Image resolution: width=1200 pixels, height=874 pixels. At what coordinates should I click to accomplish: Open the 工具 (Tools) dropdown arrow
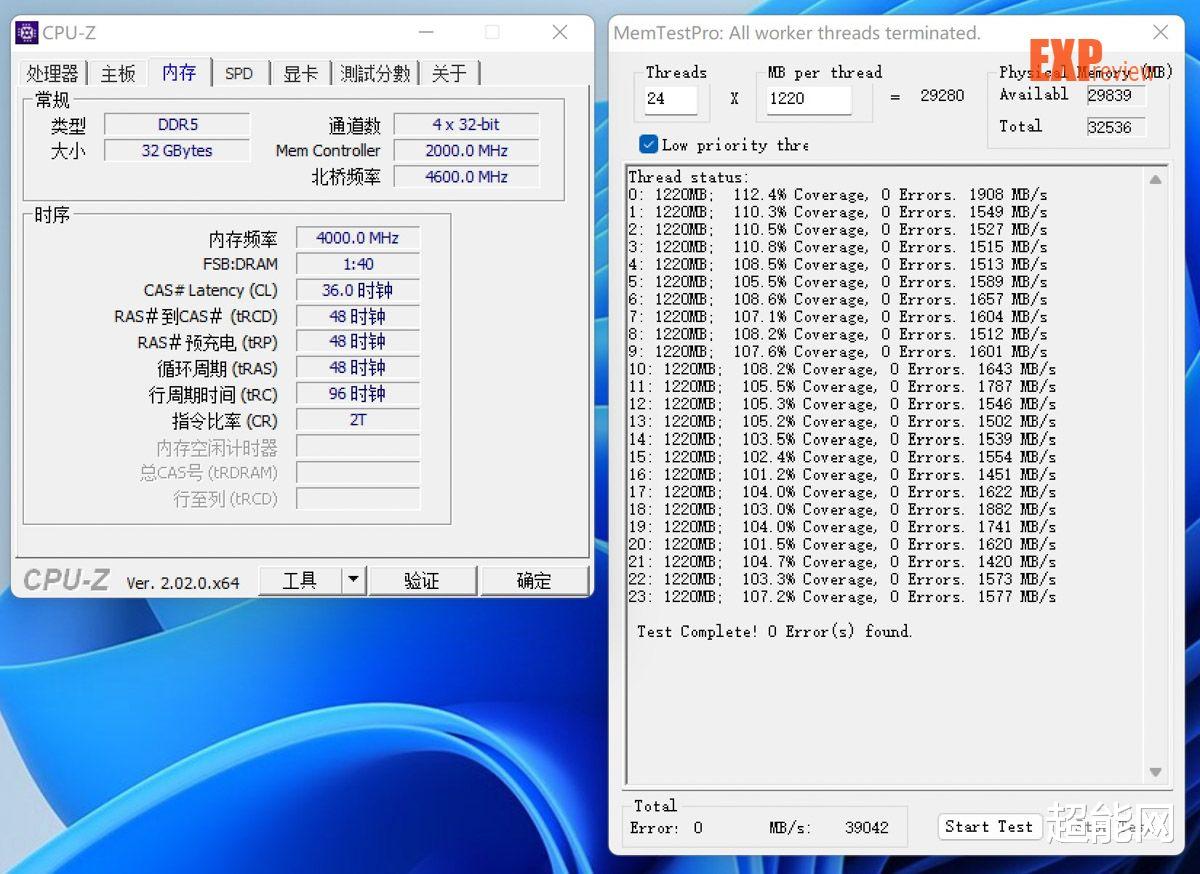(x=352, y=579)
